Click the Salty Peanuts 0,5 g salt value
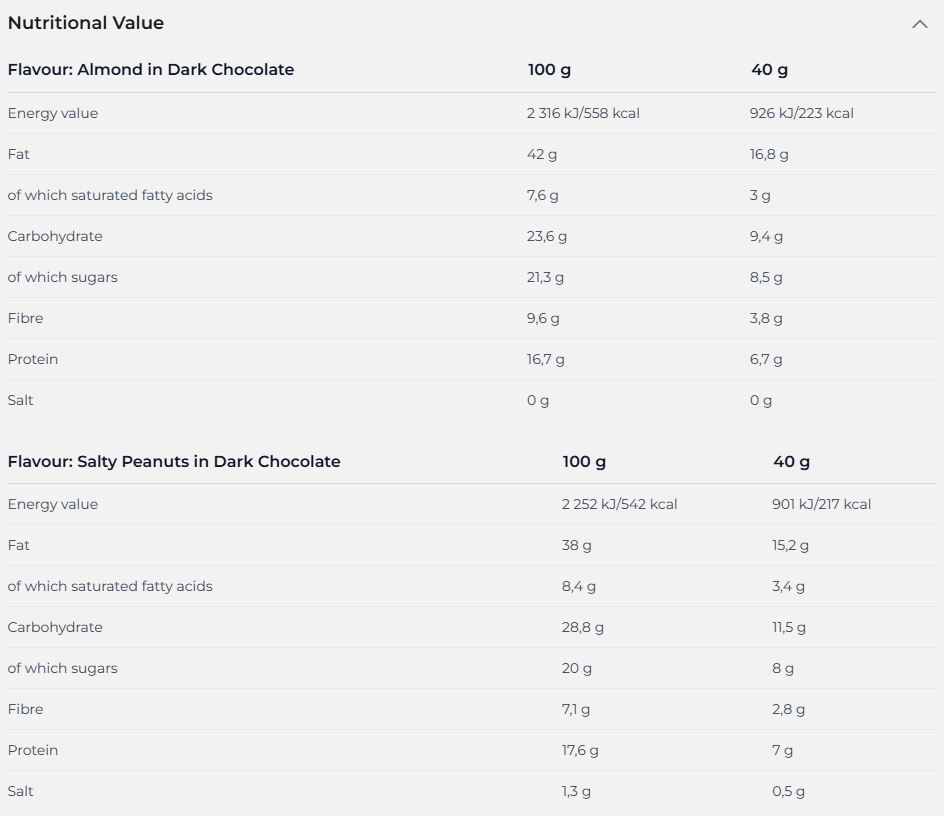This screenshot has height=816, width=944. pyautogui.click(x=788, y=791)
